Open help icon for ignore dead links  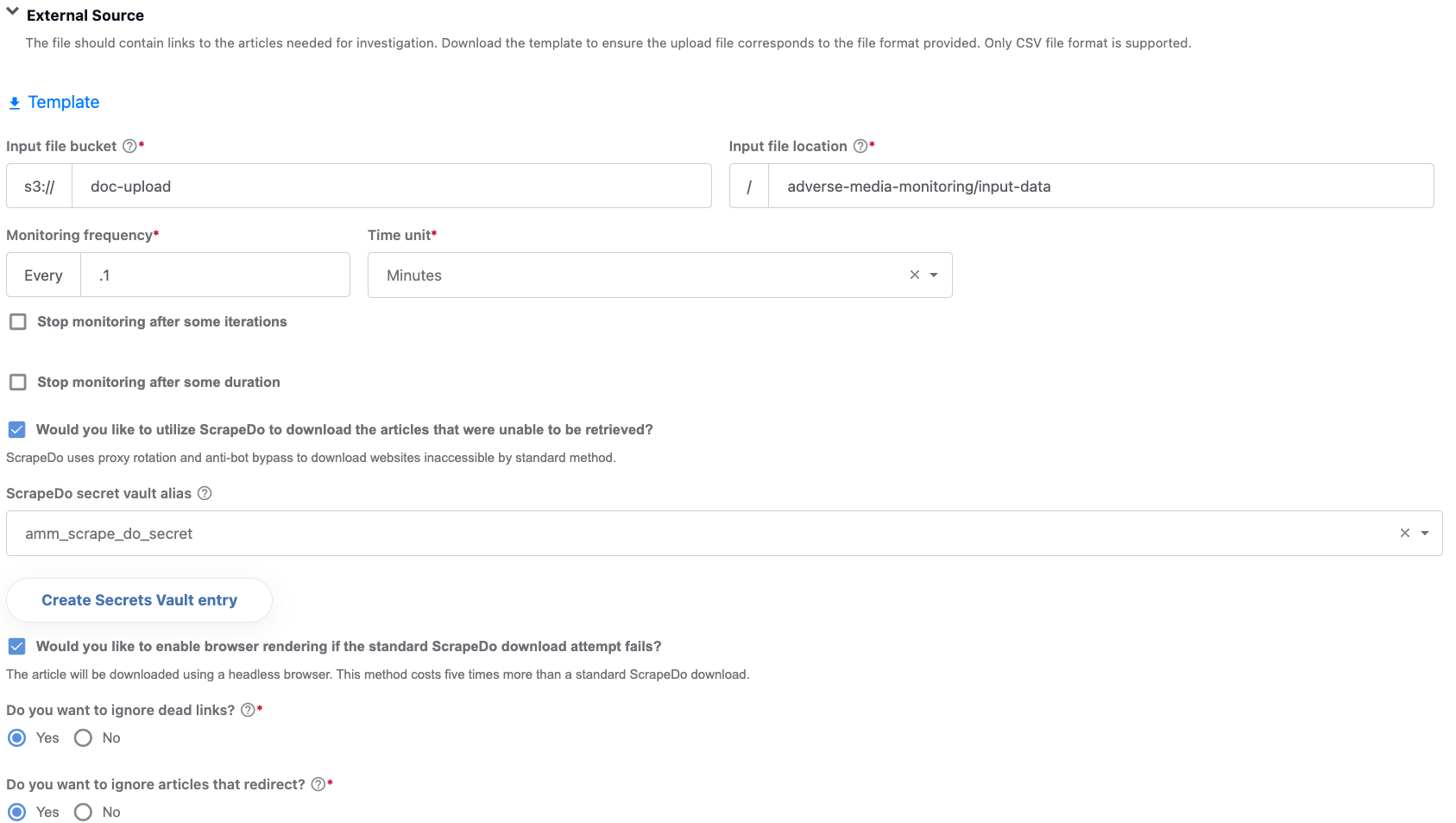point(248,710)
